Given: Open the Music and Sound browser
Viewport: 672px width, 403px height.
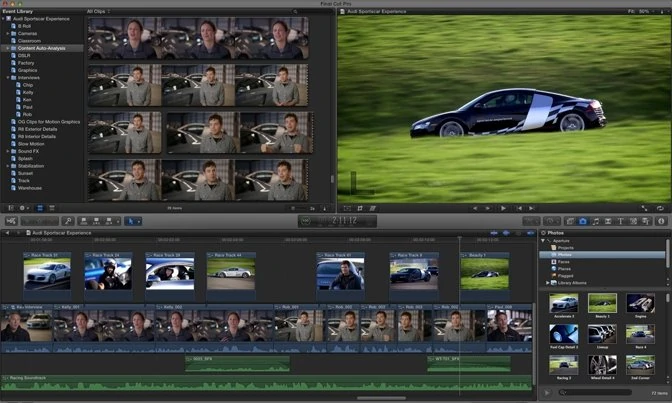Looking at the screenshot, I should click(595, 221).
